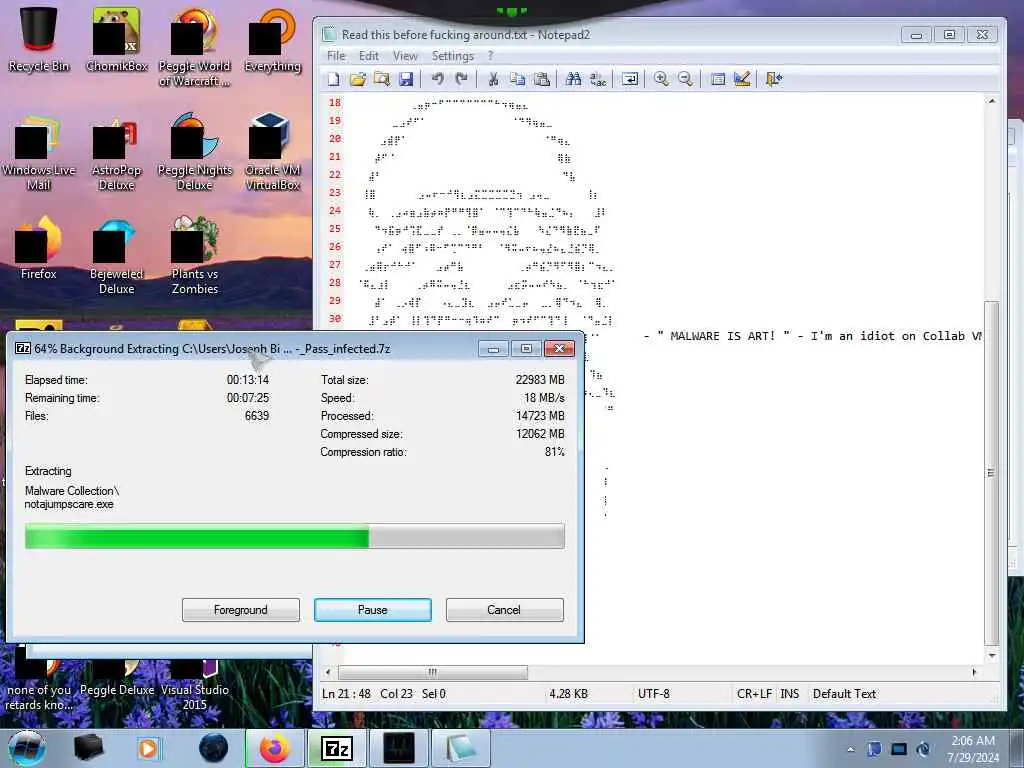Viewport: 1024px width, 768px height.
Task: Click the green extraction progress bar
Action: tap(295, 536)
